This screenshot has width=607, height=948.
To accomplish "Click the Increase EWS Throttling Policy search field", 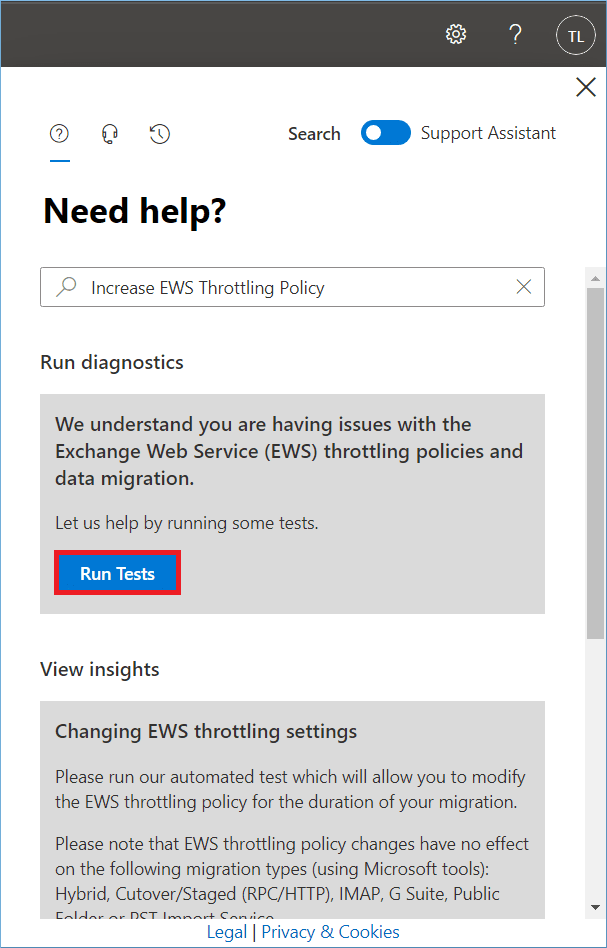I will tap(293, 287).
